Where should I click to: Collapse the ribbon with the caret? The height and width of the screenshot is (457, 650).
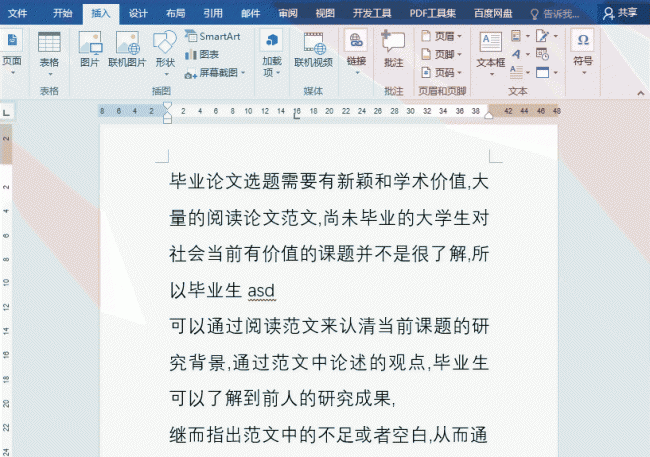(640, 93)
